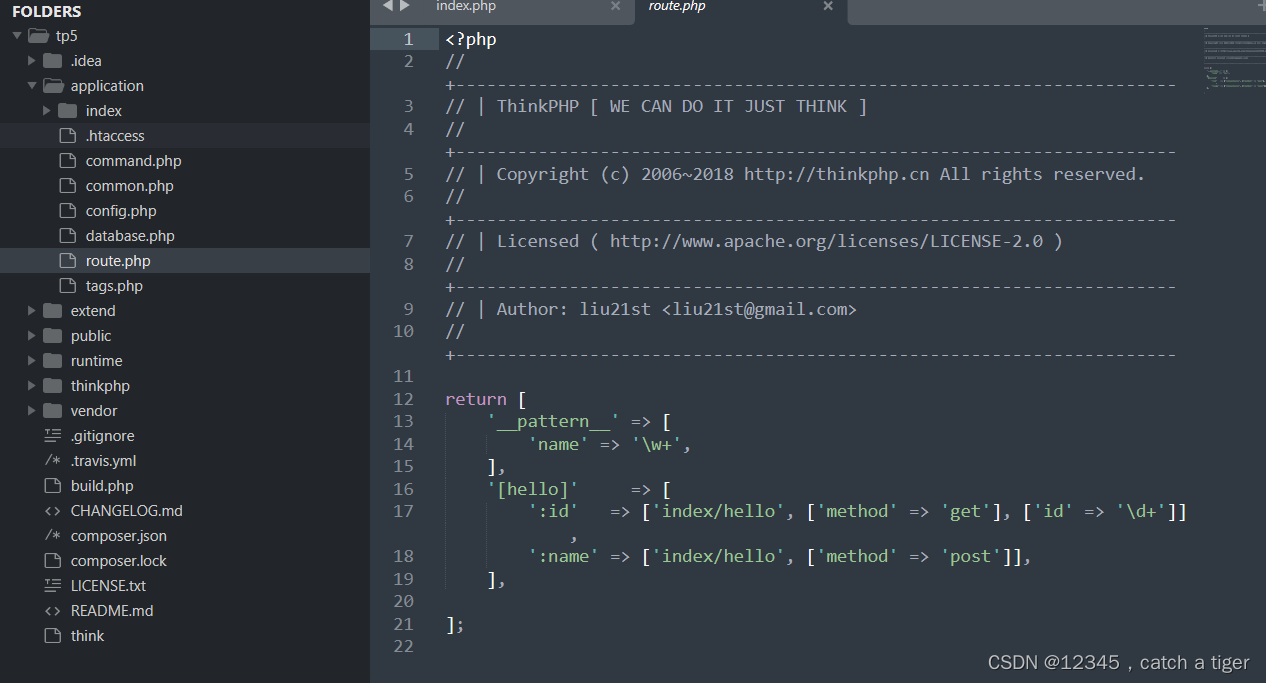The height and width of the screenshot is (683, 1266).
Task: Open config.php from the sidebar
Action: (x=121, y=211)
